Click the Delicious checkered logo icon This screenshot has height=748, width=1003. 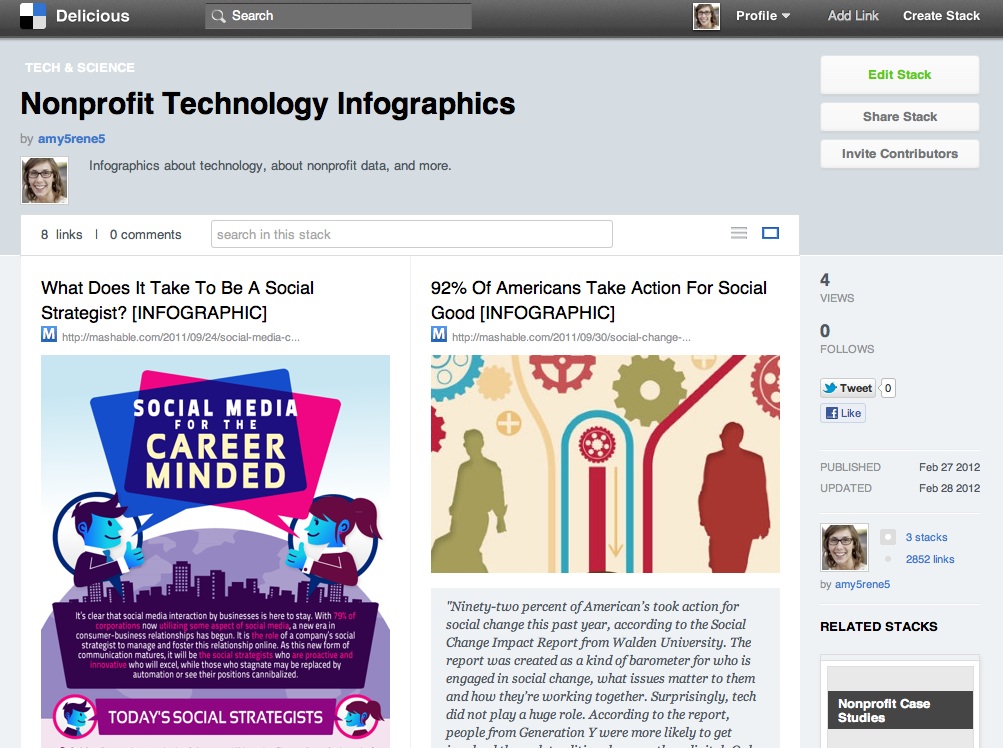[33, 16]
